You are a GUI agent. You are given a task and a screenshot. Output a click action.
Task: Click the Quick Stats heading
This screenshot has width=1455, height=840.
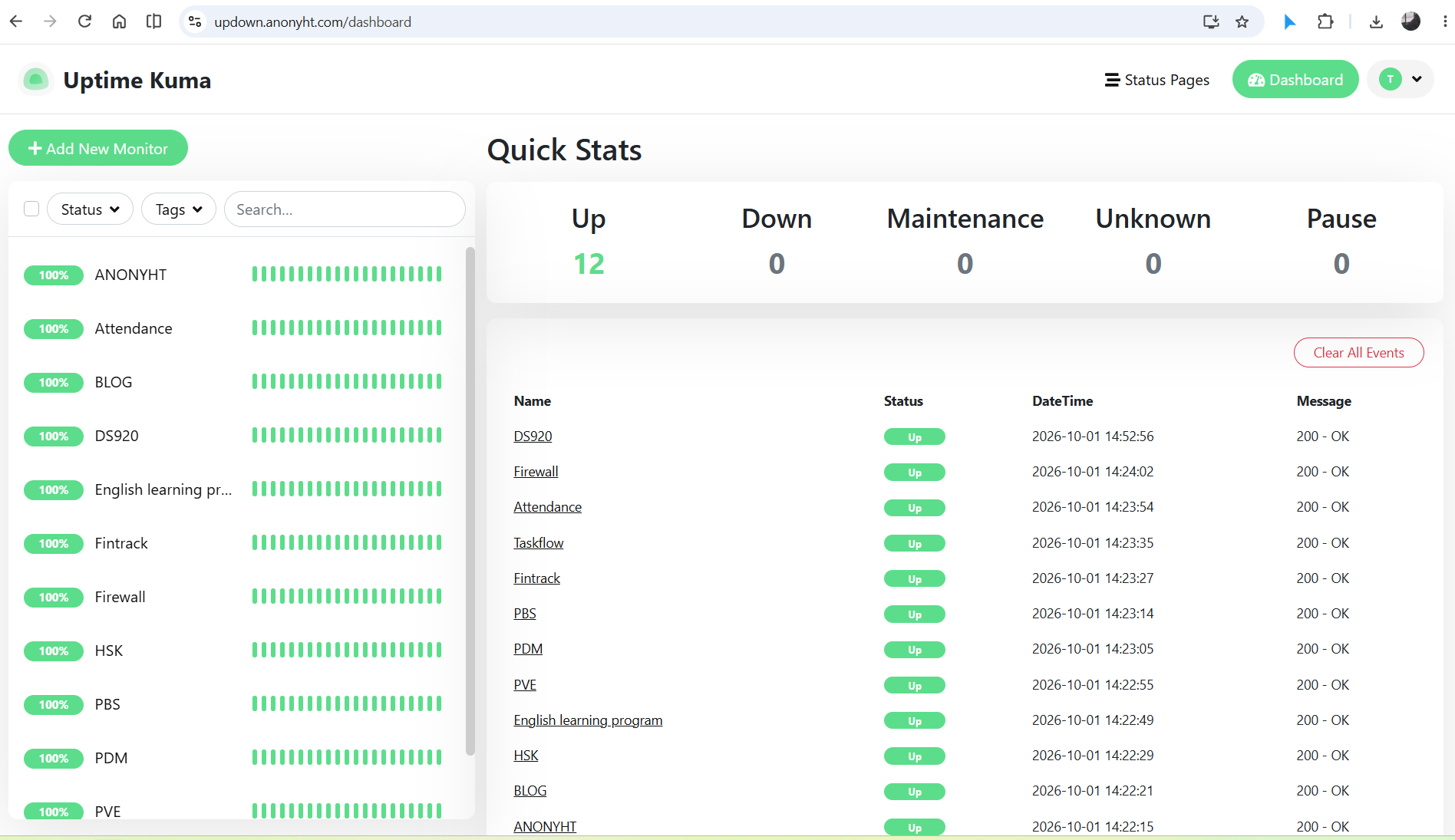[564, 150]
